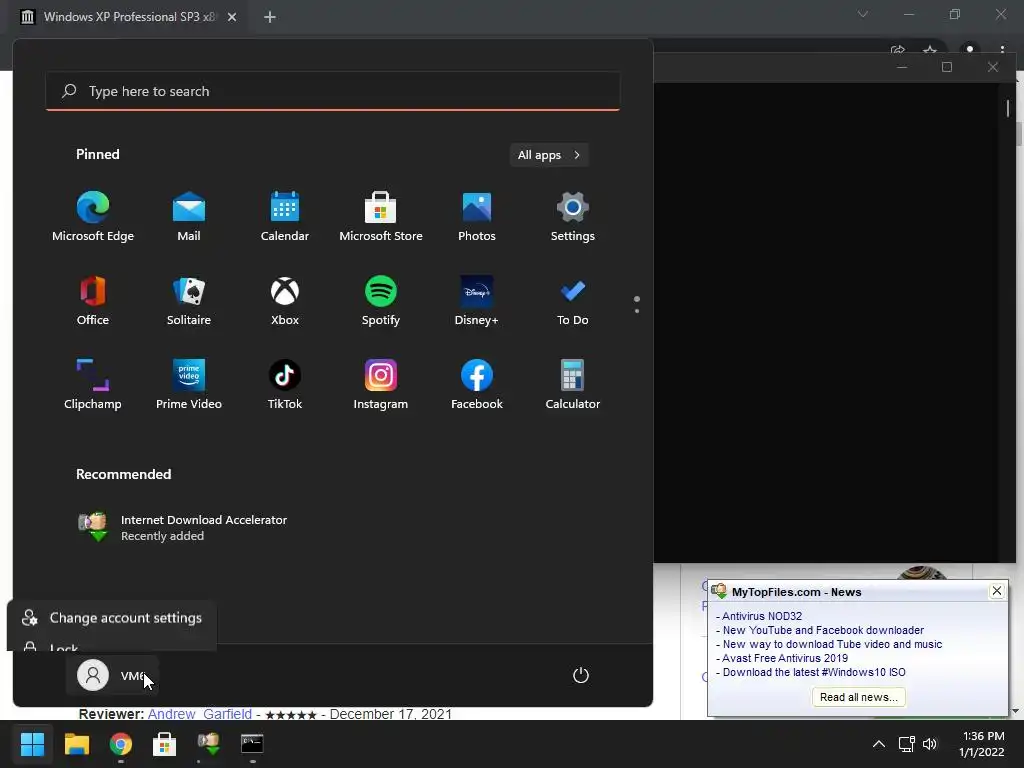Open Microsoft Edge from pinned apps
This screenshot has width=1024, height=768.
click(93, 217)
